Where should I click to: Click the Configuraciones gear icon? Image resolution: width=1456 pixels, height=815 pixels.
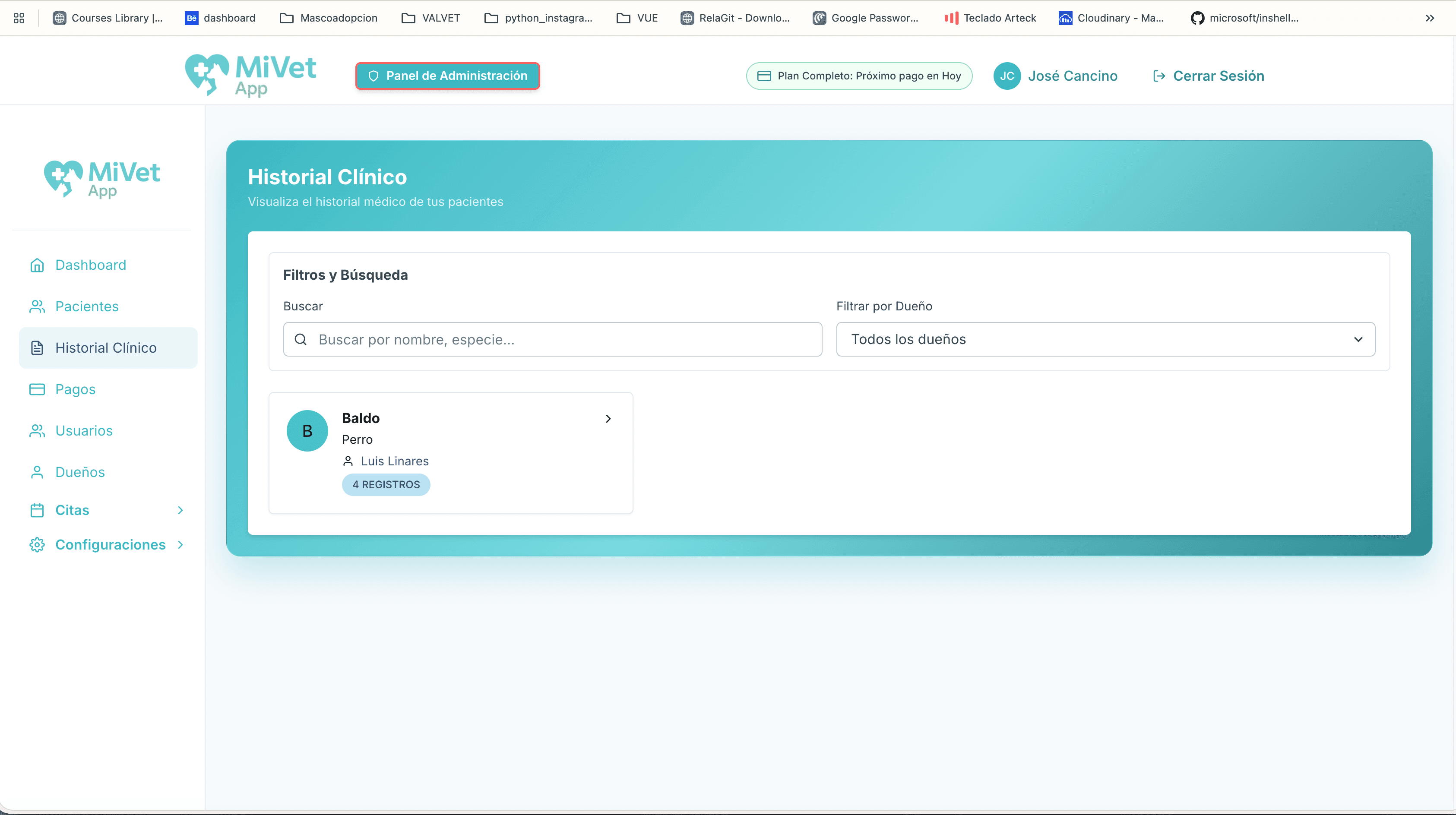[37, 545]
